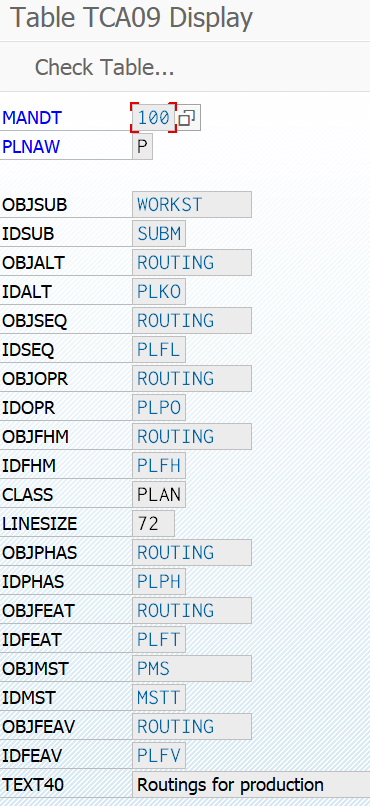Click the IDFEAT field showing PLFT
The image size is (370, 806).
(x=159, y=640)
